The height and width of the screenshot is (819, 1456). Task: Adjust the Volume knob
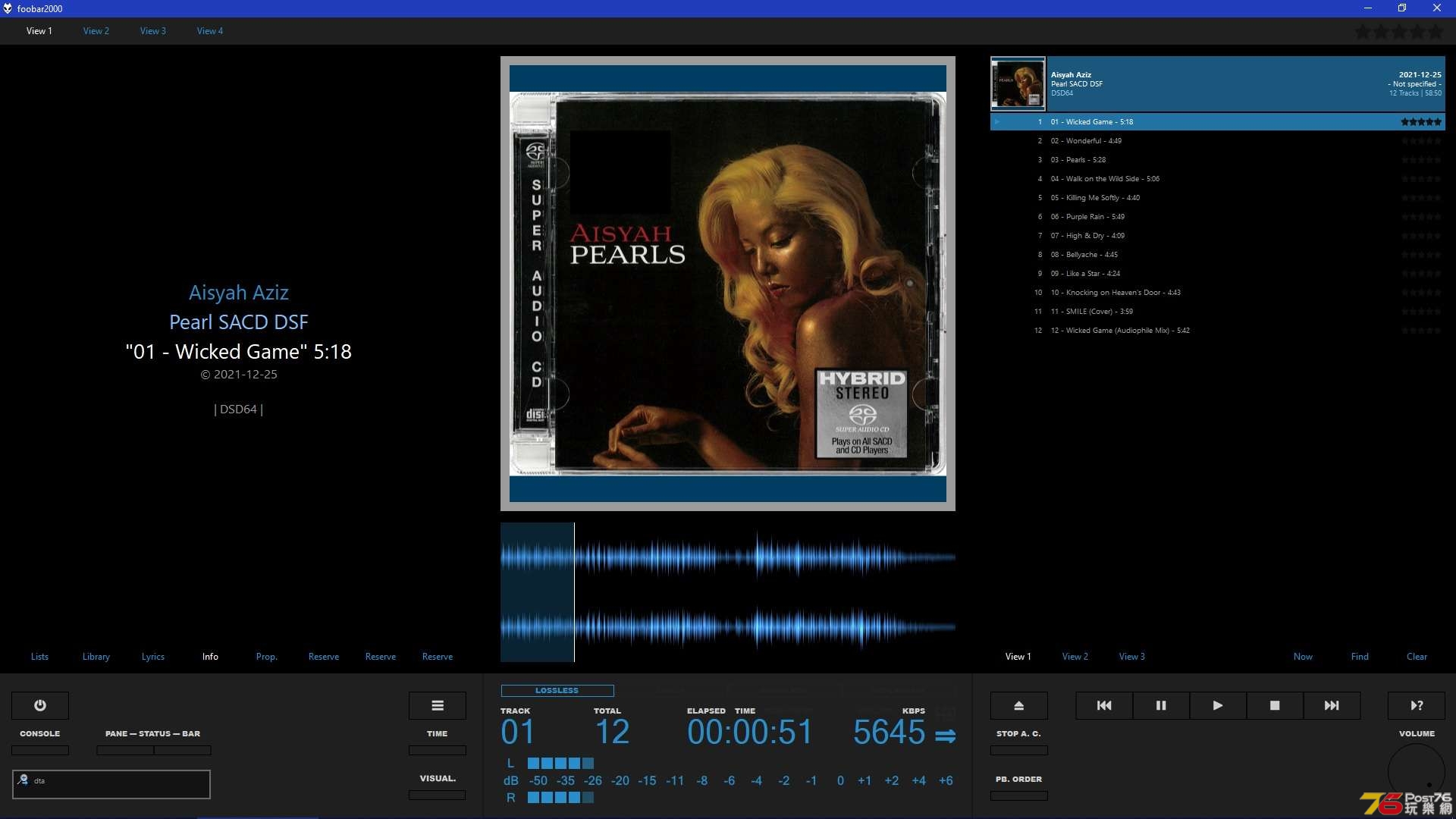pos(1417,772)
